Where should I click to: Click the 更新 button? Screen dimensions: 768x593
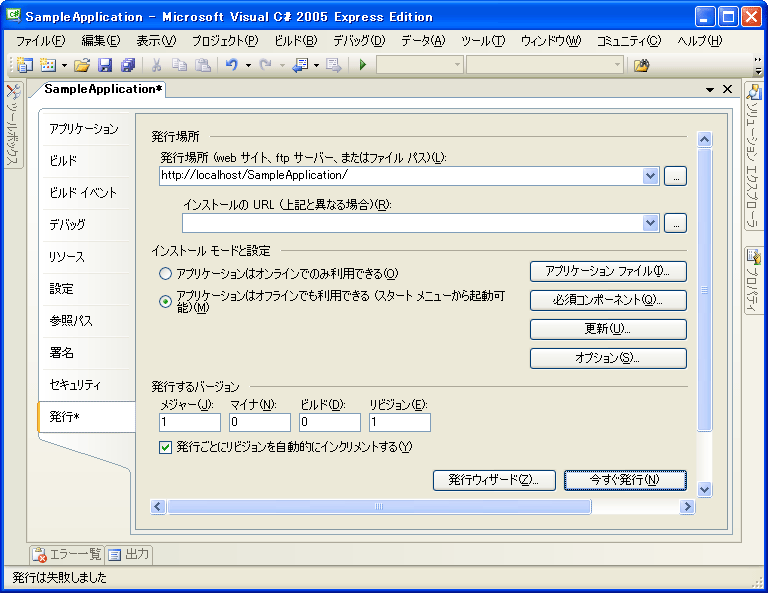pos(608,329)
